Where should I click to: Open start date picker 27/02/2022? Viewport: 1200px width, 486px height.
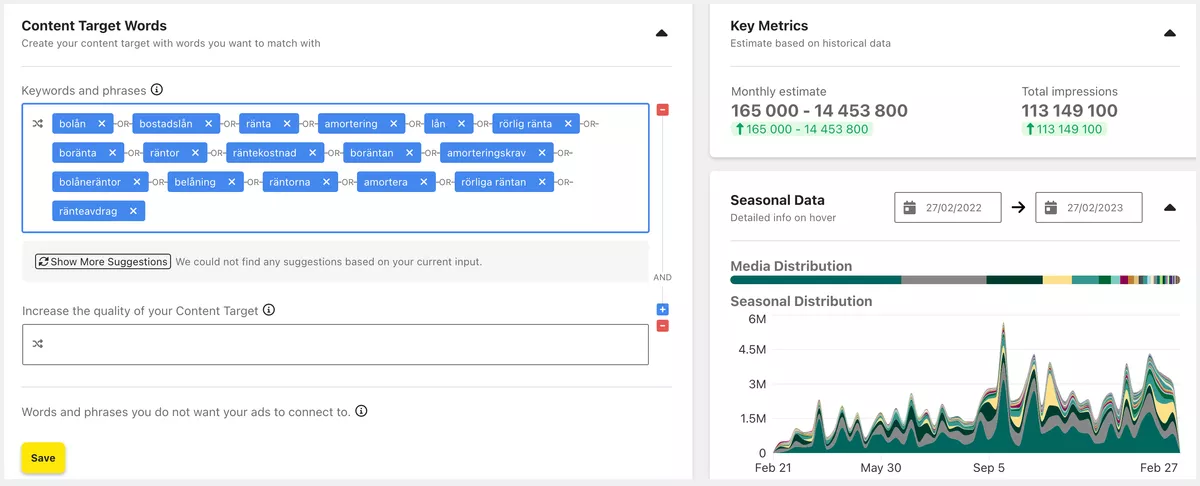(x=948, y=208)
